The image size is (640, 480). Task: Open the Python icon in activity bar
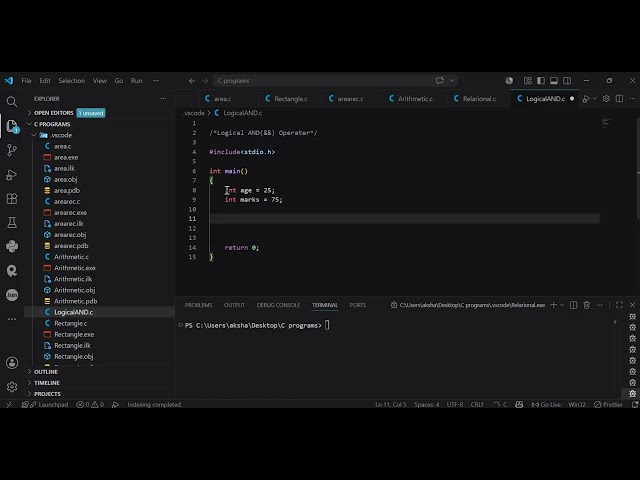point(12,246)
